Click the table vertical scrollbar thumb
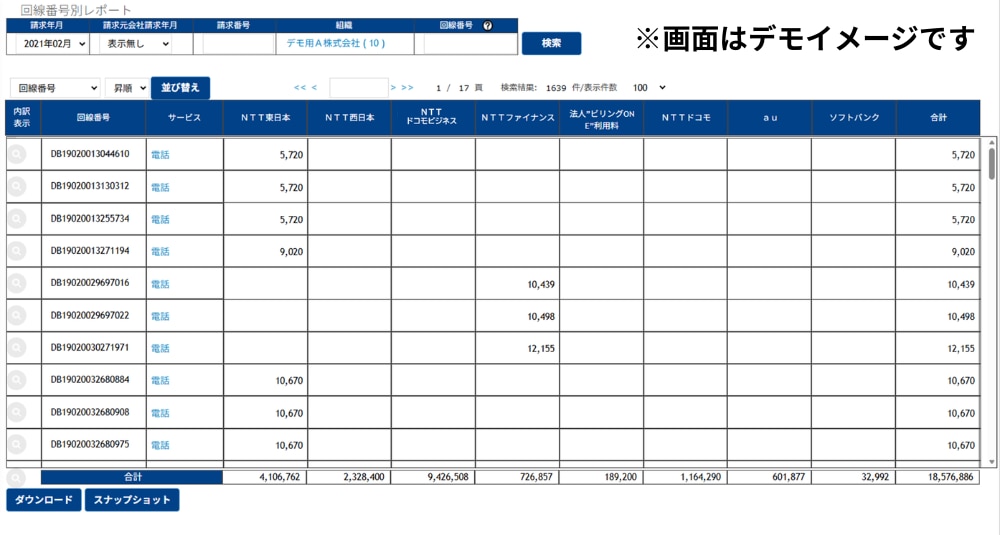 [x=992, y=163]
